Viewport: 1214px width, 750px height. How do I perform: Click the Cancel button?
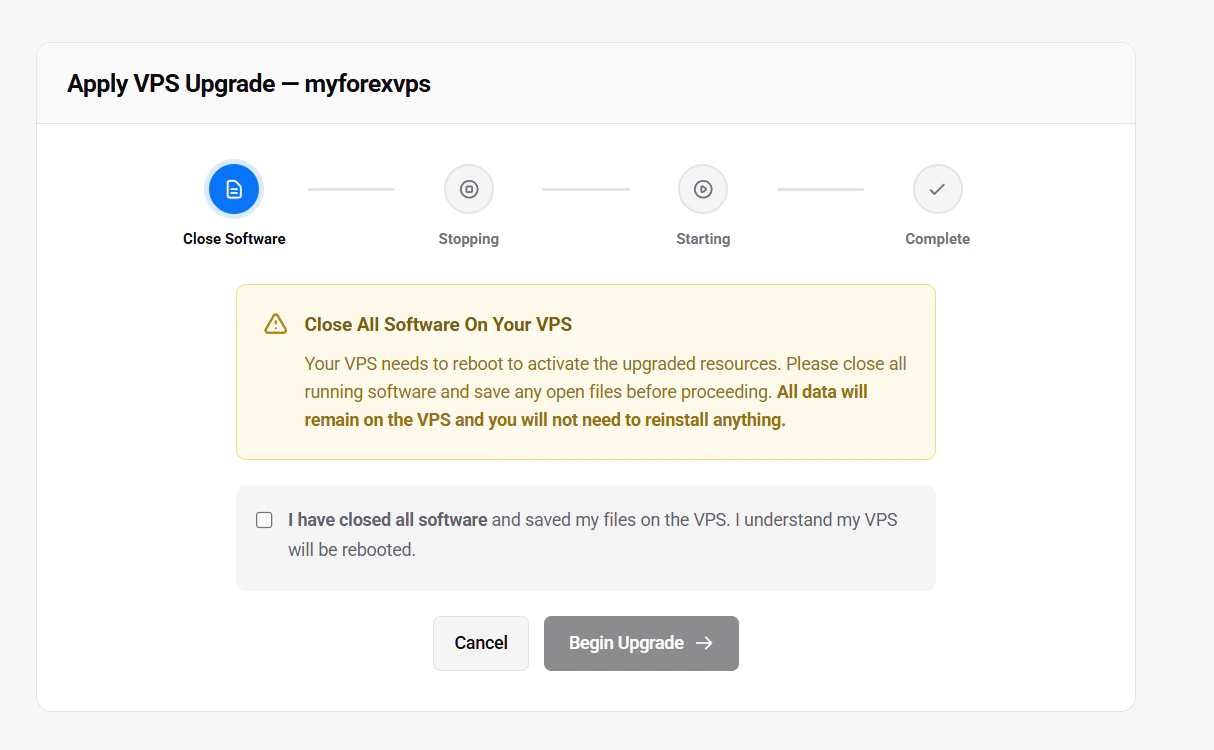coord(481,642)
